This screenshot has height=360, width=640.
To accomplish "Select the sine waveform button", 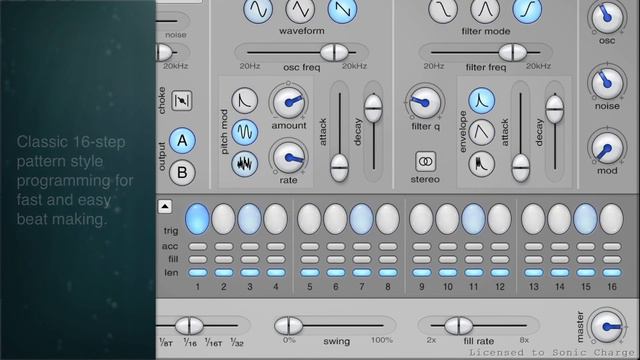I will (x=258, y=9).
